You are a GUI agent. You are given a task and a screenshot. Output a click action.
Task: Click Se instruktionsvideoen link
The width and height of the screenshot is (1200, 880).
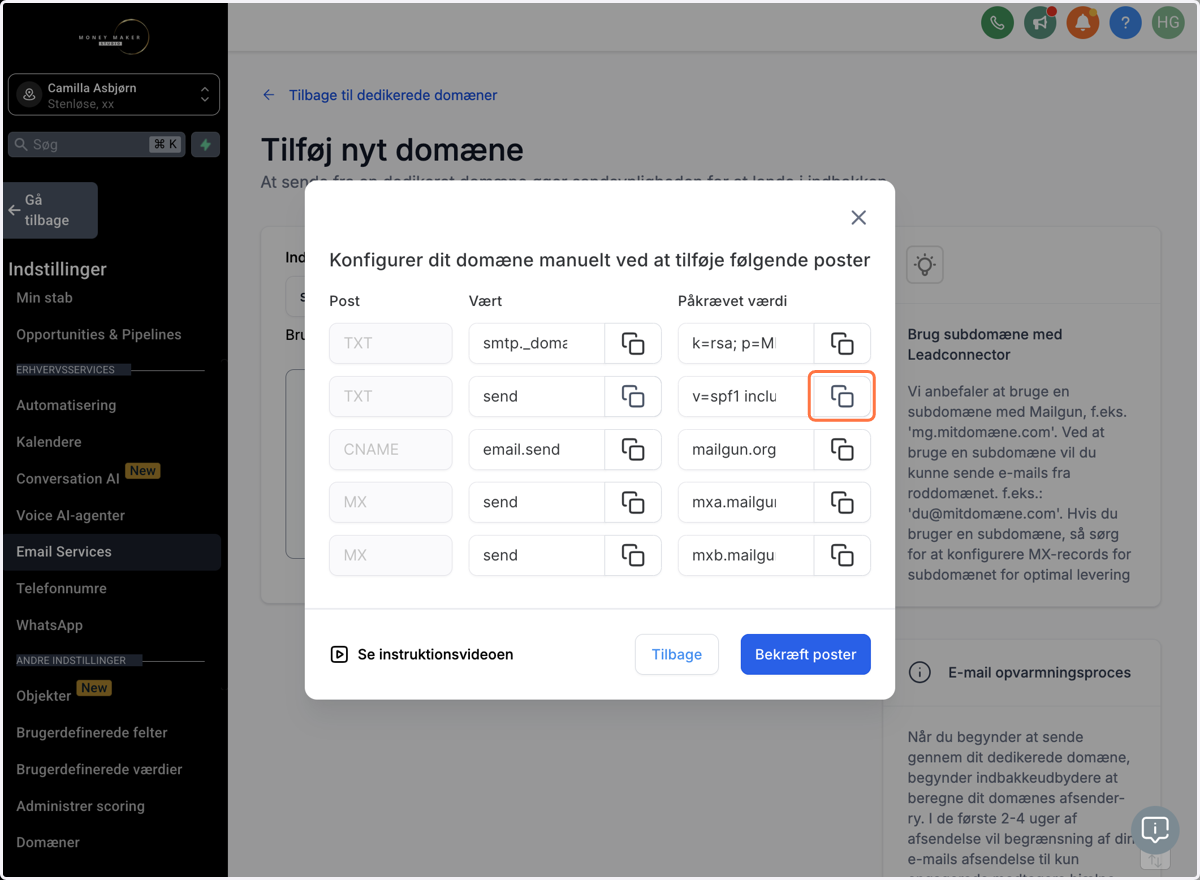(435, 654)
